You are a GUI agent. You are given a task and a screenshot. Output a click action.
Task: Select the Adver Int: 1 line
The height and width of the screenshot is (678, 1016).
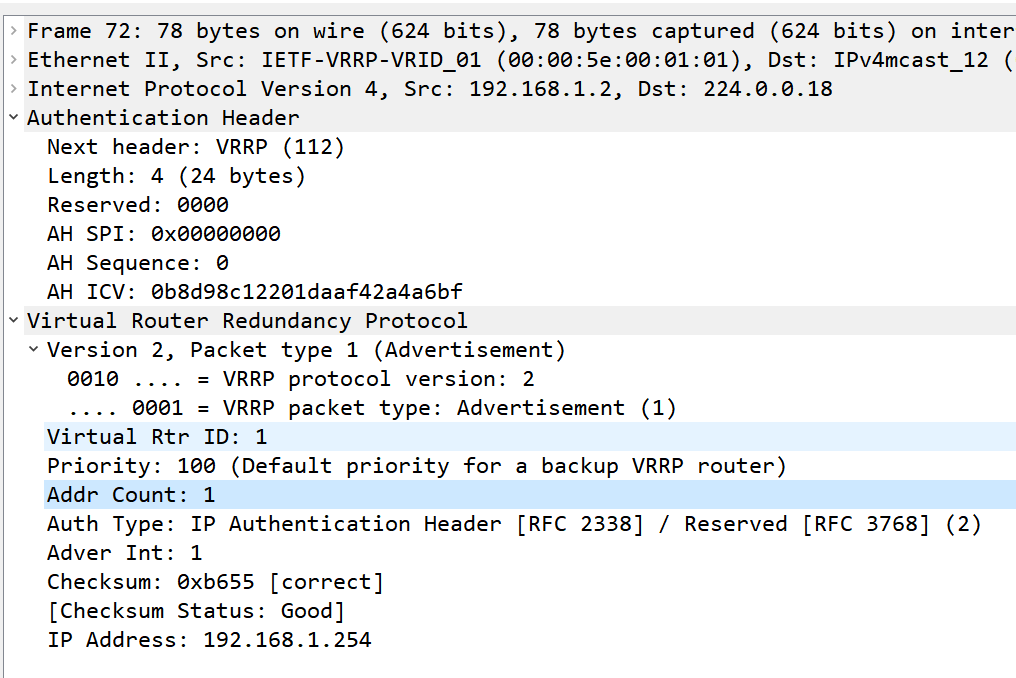point(125,553)
